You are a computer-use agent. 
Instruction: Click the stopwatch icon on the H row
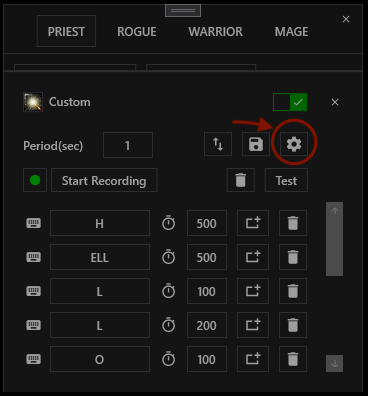[169, 223]
